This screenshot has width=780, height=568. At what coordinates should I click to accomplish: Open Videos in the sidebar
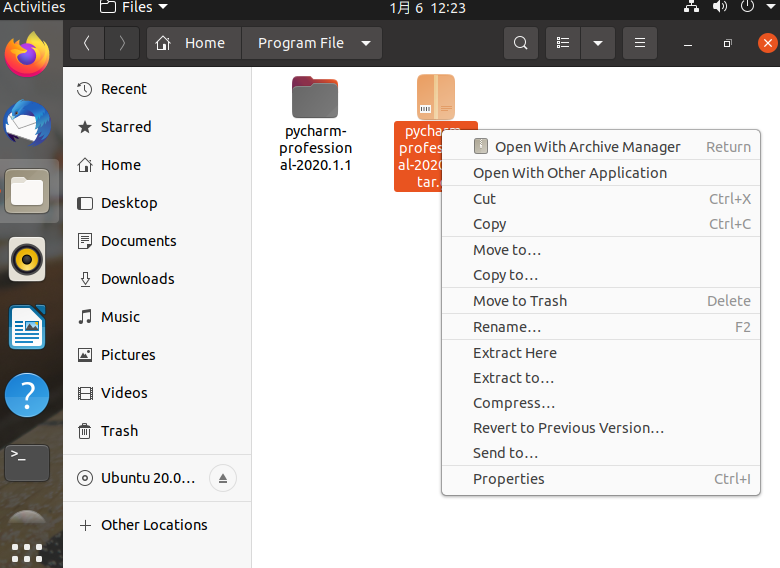point(157,393)
